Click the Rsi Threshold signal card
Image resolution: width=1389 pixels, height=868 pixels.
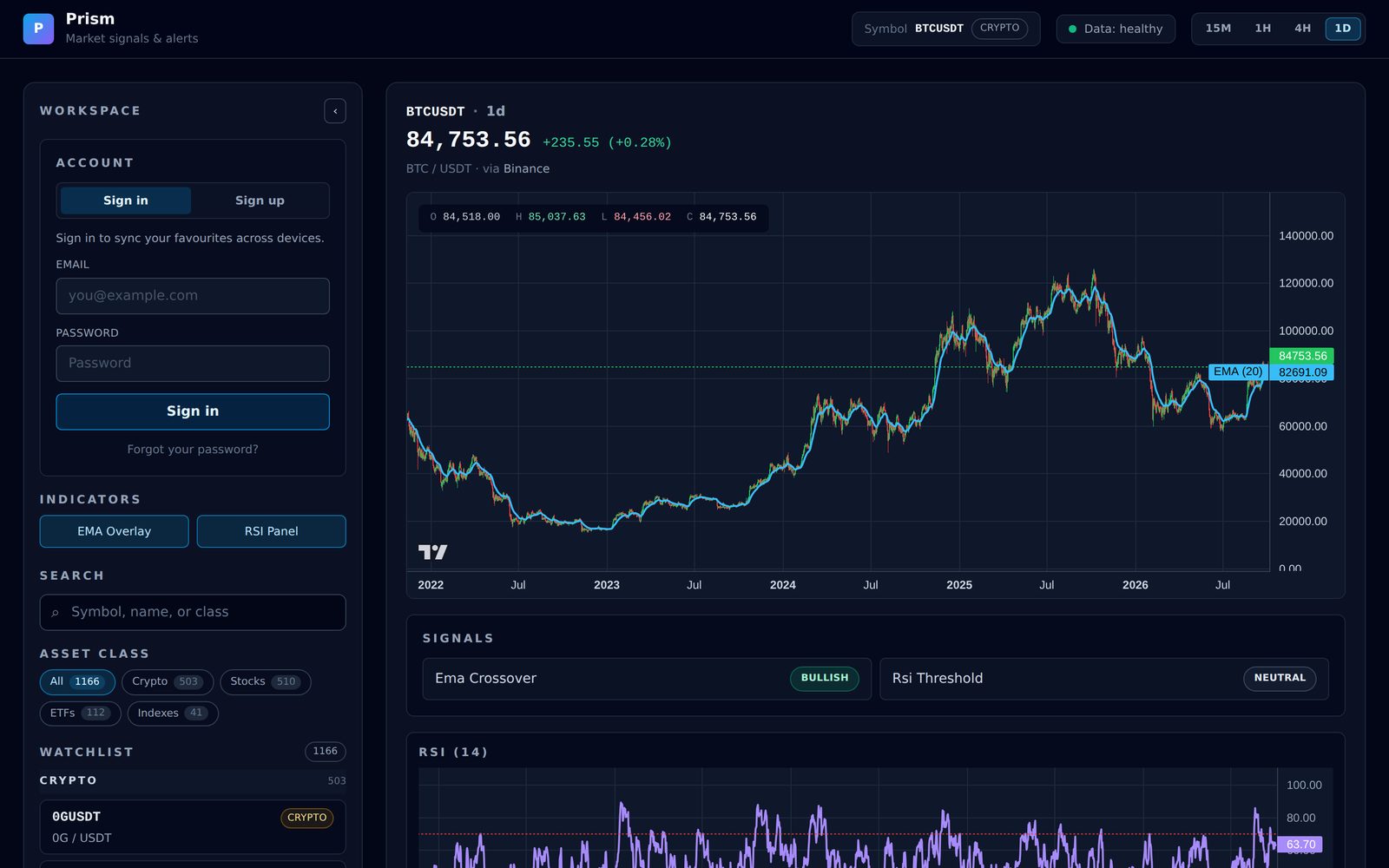tap(1103, 679)
